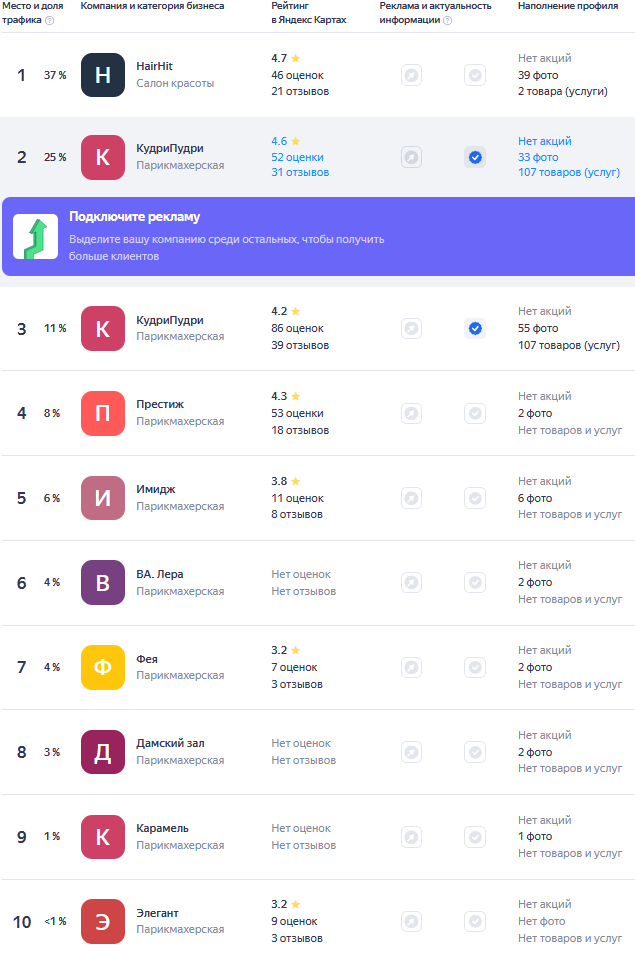This screenshot has height=960, width=635.
Task: Select ВА. Лера company name
Action: point(160,574)
